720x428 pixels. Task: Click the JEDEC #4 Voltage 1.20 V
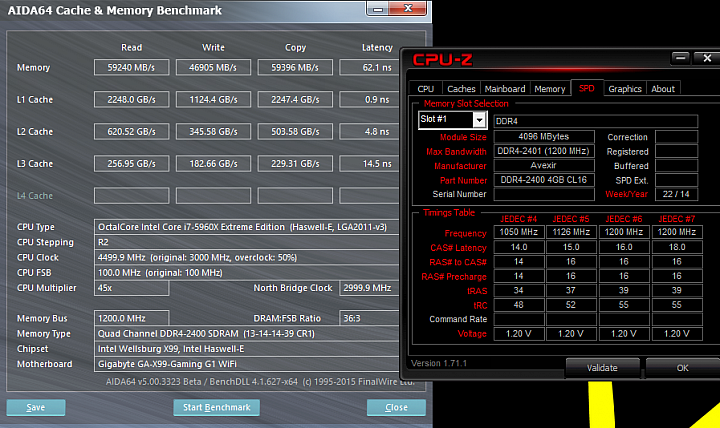pyautogui.click(x=519, y=334)
